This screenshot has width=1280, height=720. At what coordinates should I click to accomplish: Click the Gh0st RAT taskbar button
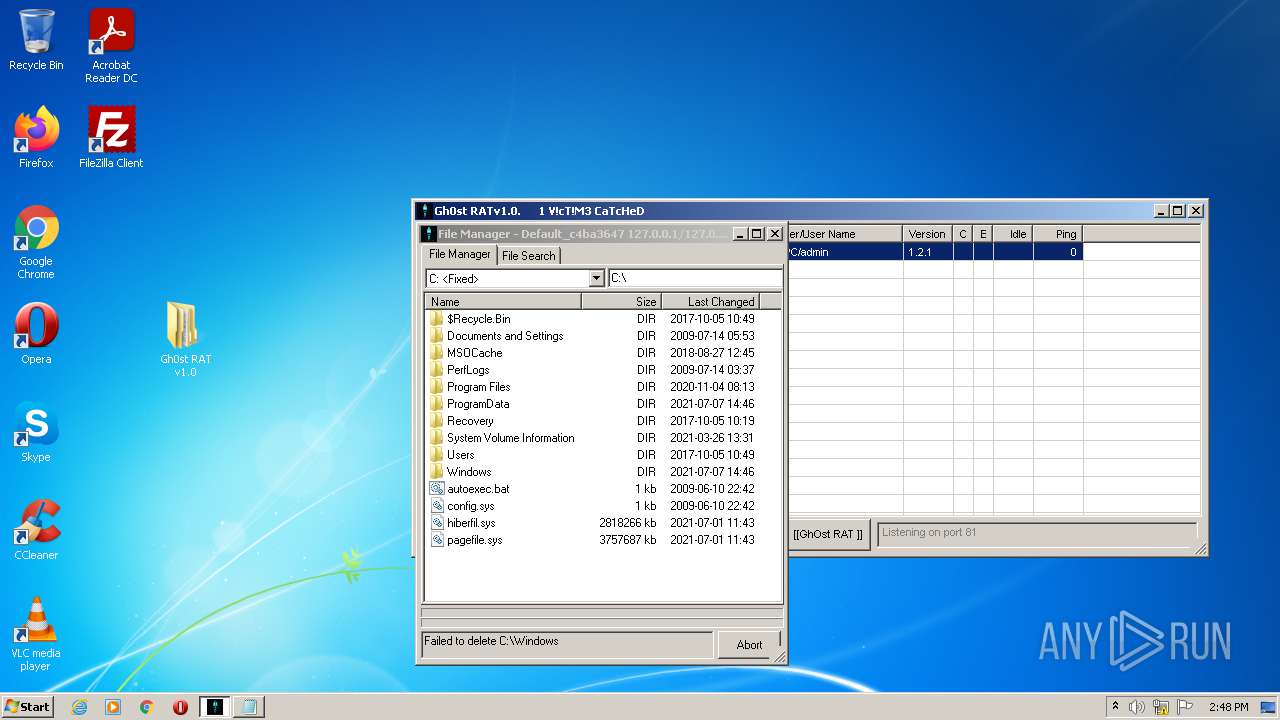[215, 707]
